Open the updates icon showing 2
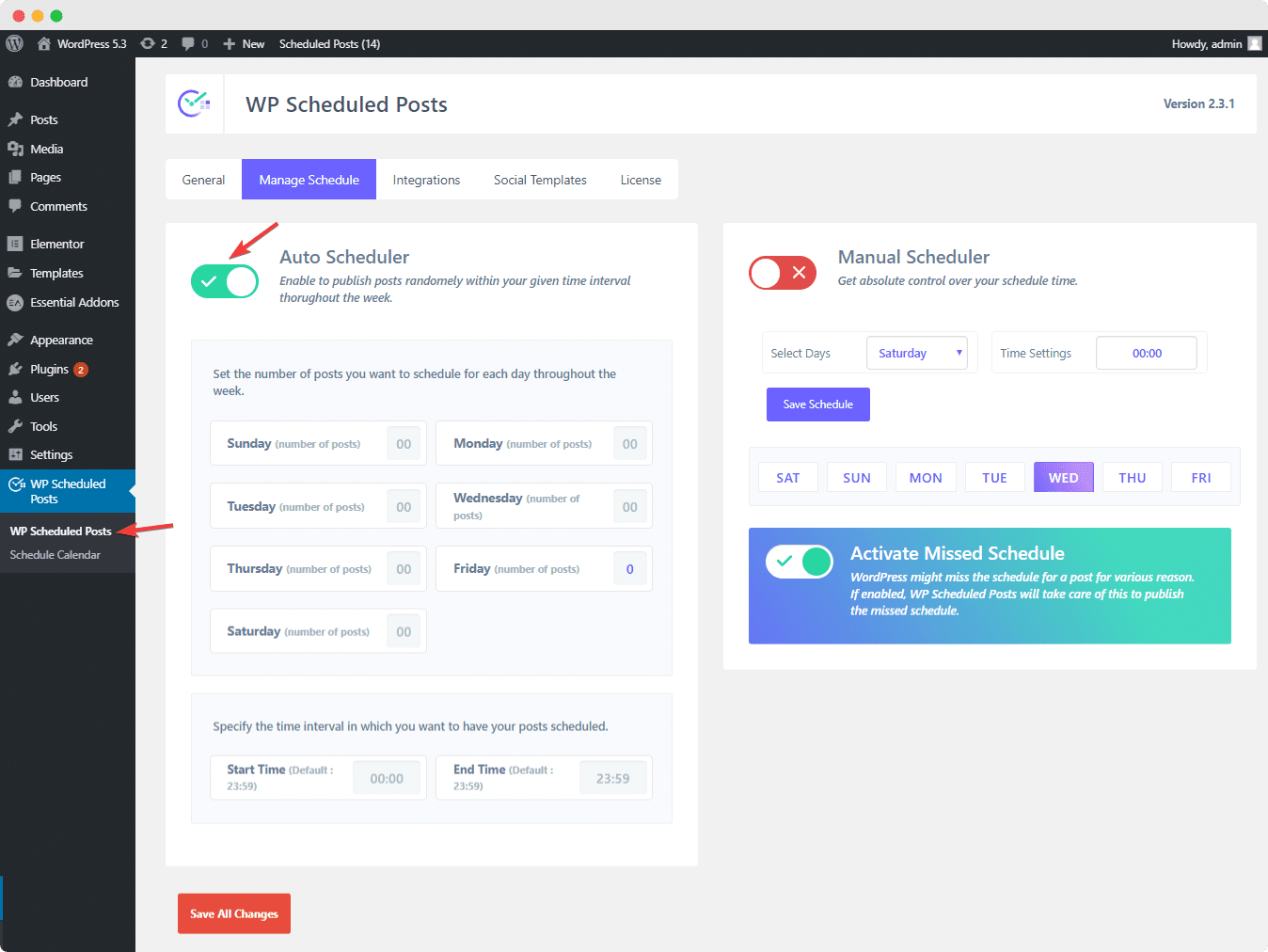 (x=148, y=43)
